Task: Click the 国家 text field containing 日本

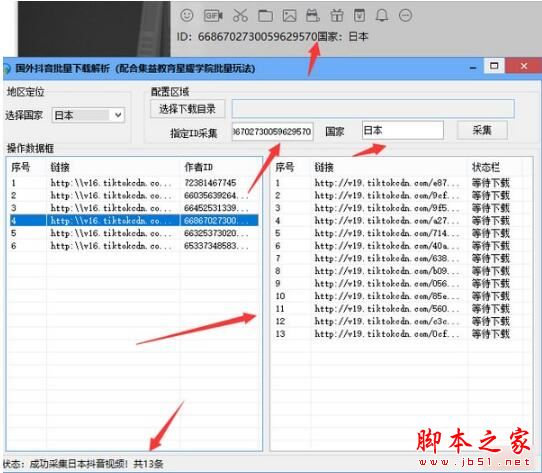Action: 403,130
